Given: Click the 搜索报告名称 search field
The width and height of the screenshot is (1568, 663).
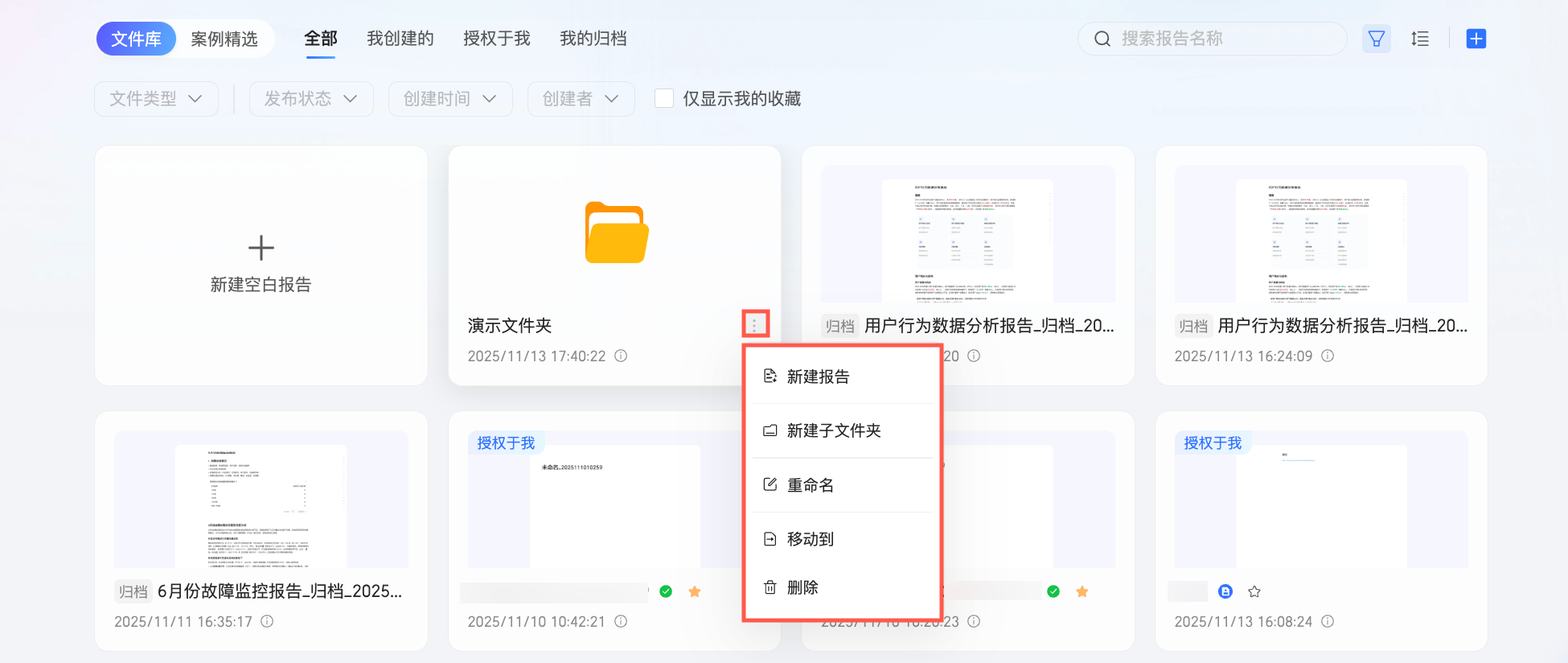Looking at the screenshot, I should click(x=1213, y=39).
